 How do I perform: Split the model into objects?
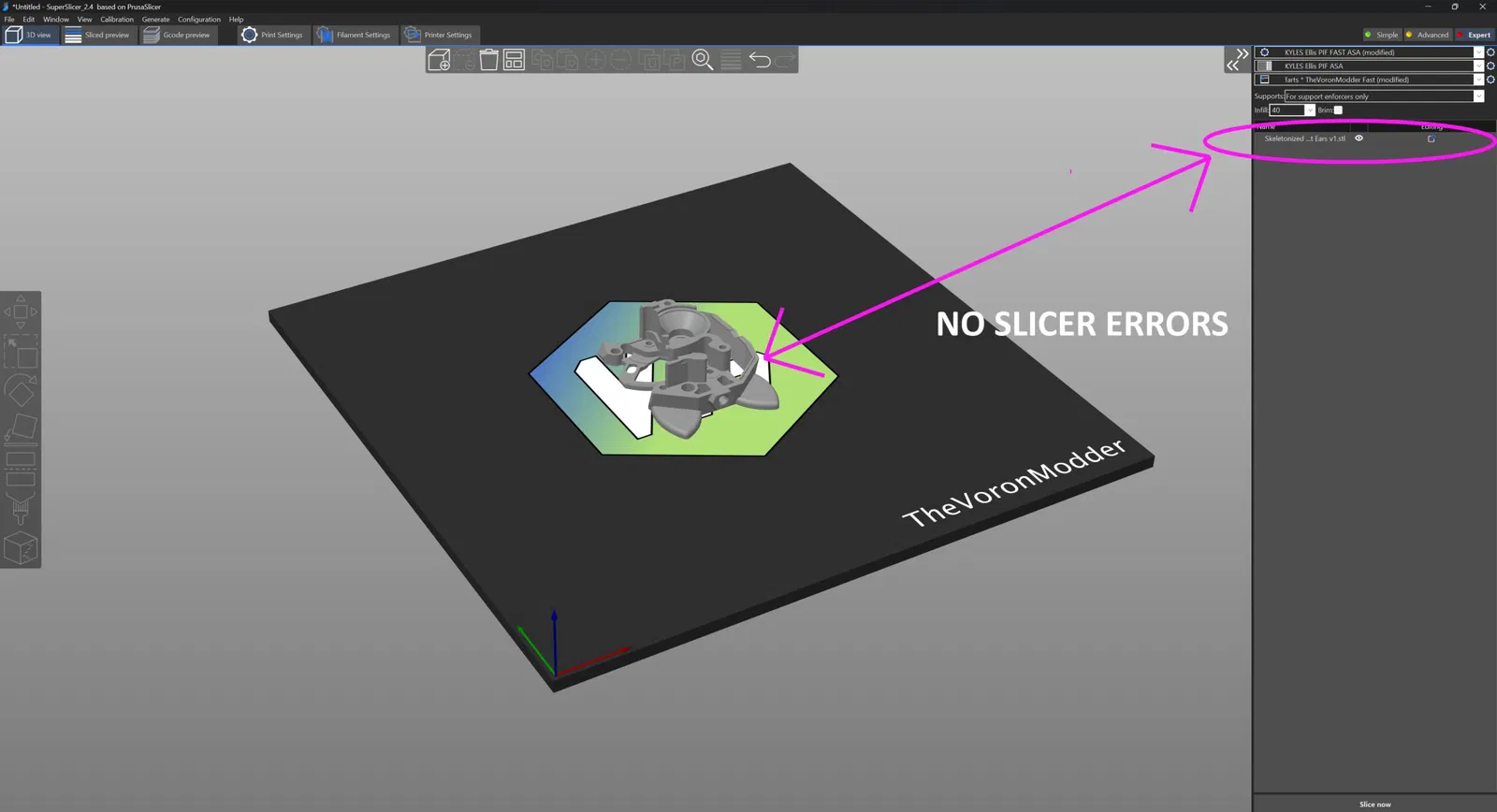649,60
